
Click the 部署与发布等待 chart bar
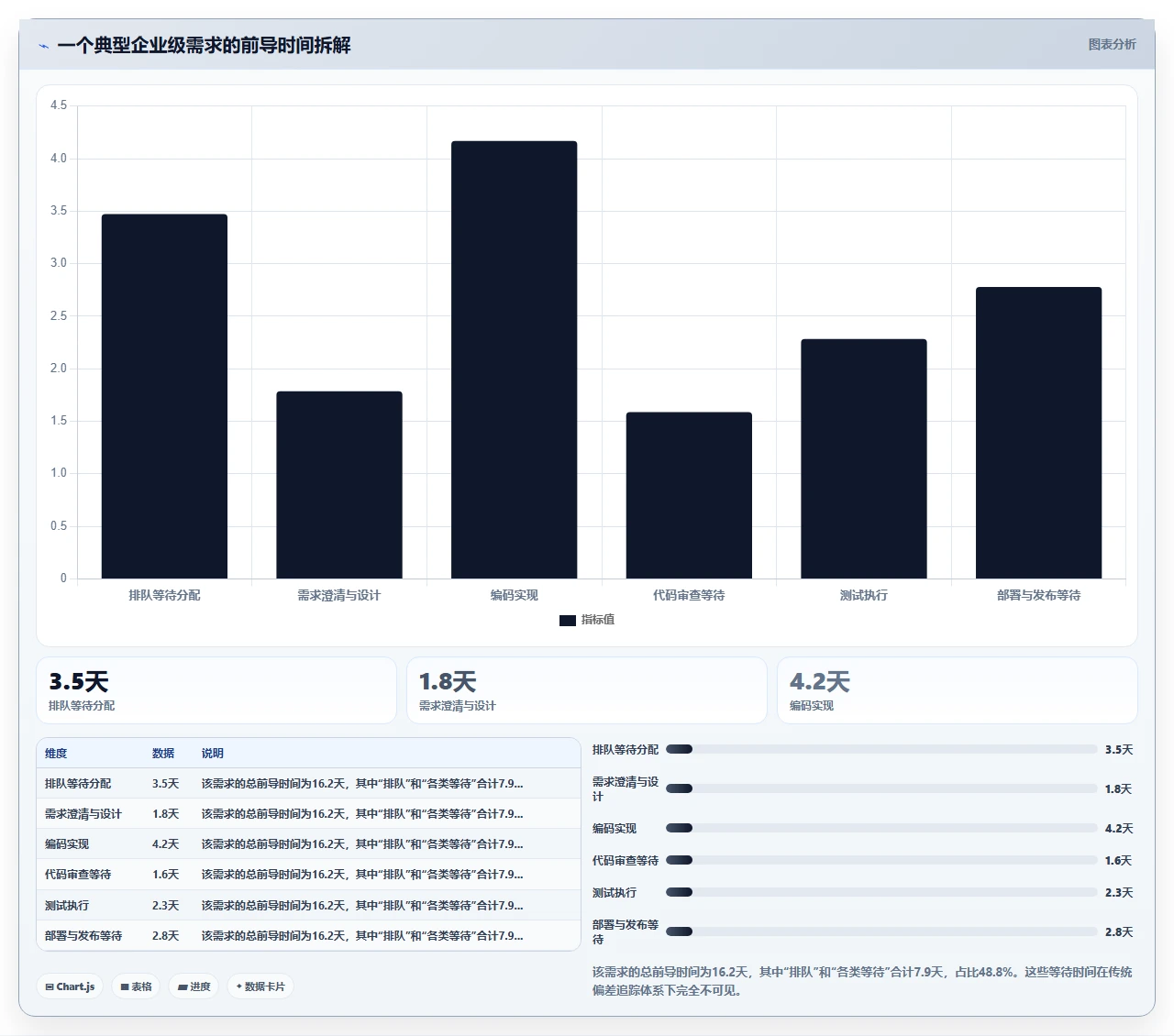tap(1038, 433)
